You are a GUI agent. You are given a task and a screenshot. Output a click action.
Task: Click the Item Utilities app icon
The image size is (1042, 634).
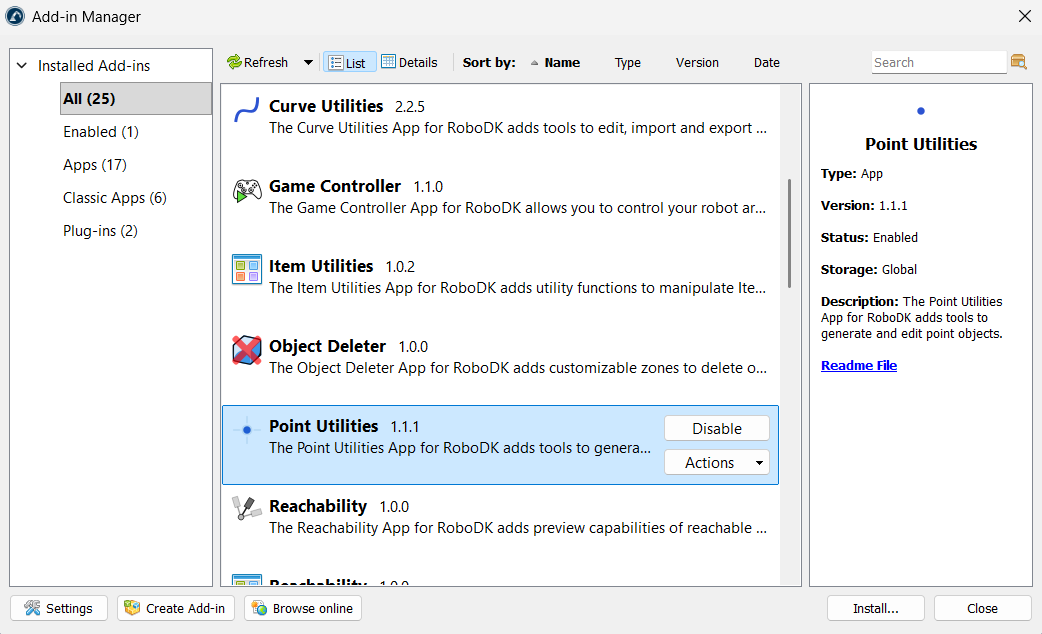[247, 269]
